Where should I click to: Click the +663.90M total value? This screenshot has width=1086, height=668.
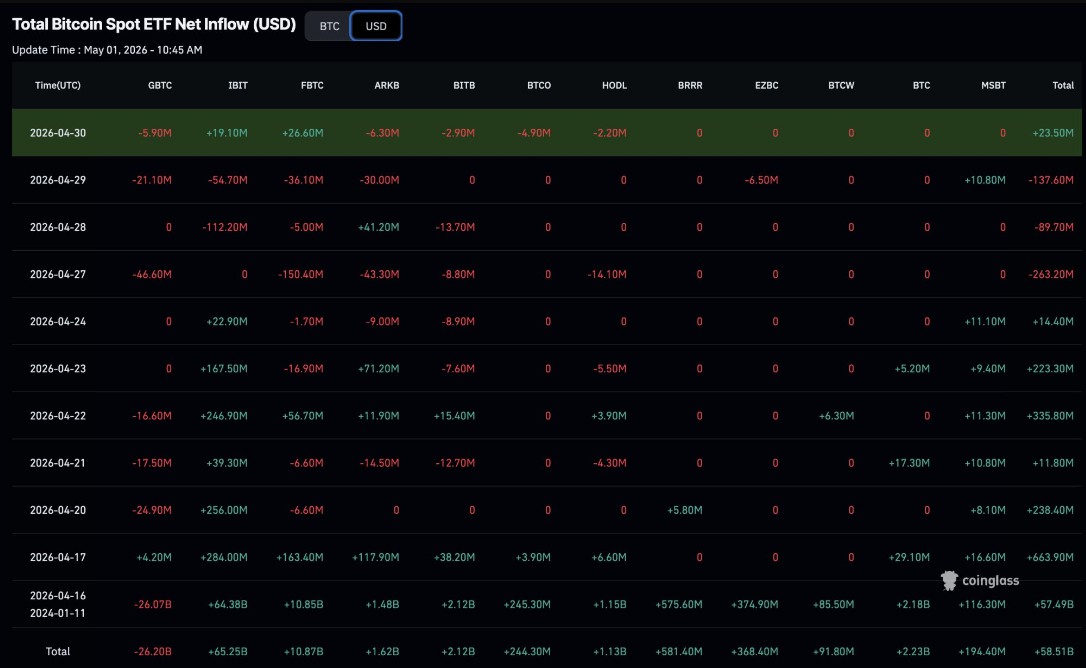coord(1050,557)
